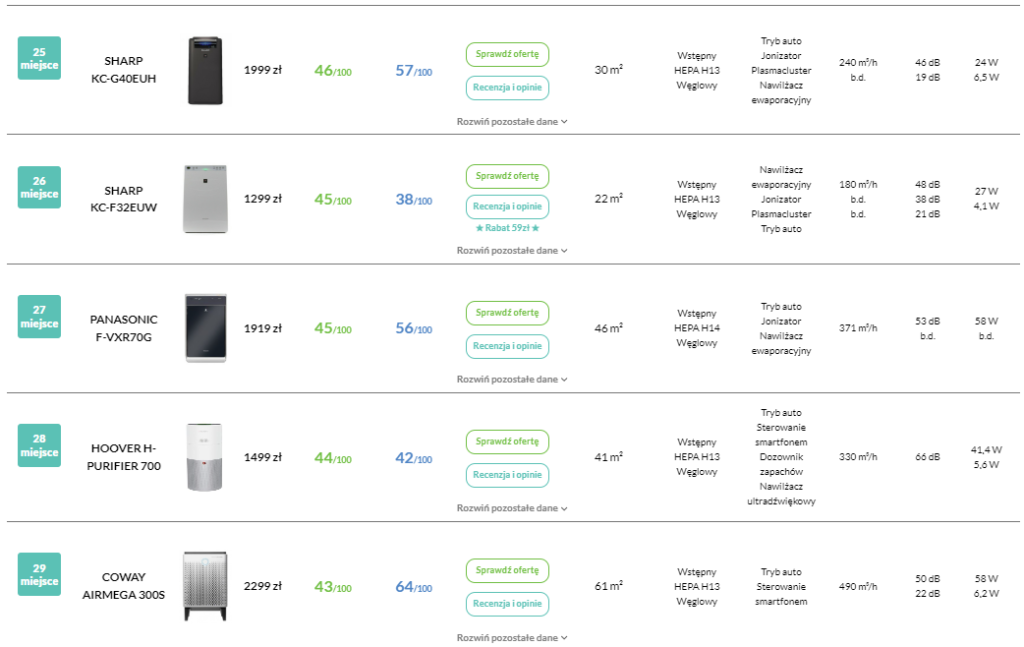The height and width of the screenshot is (647, 1024).
Task: Click the Sharp KC-G40EUH product image
Action: pos(205,71)
